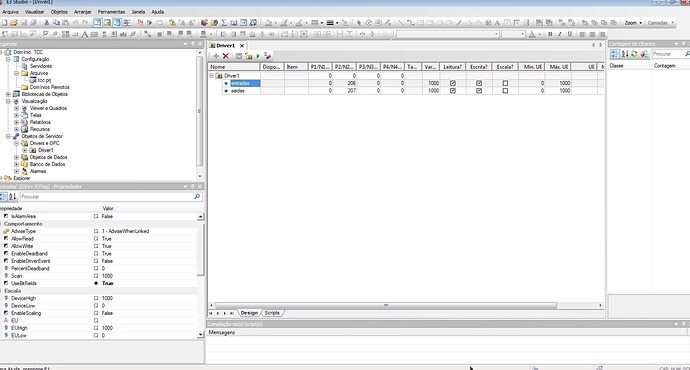Activate communication with the green play icon in the Driver1 tab
This screenshot has width=690, height=370.
pos(258,56)
